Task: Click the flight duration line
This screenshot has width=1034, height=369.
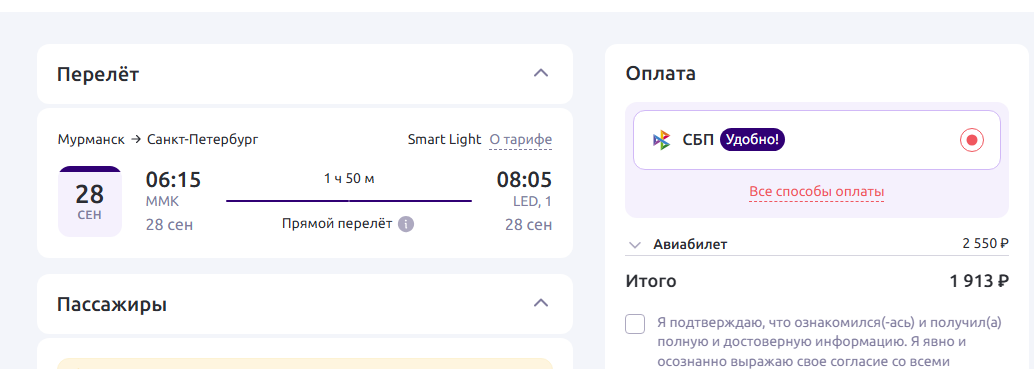Action: [349, 200]
